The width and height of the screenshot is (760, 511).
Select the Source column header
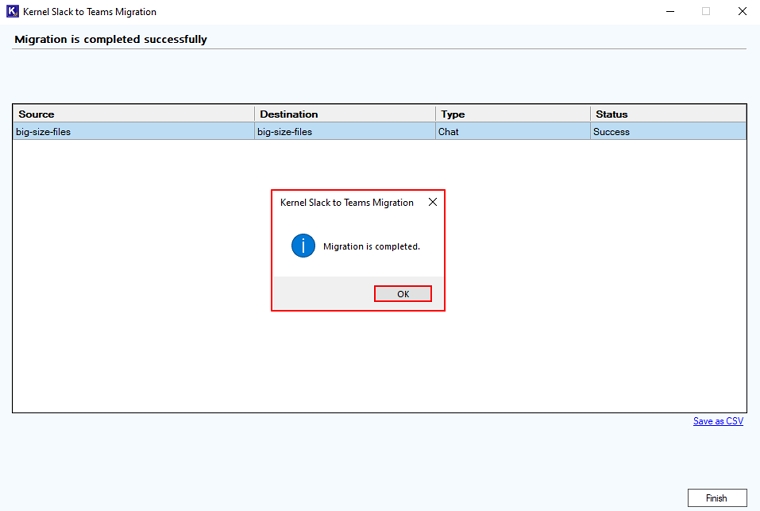tap(134, 114)
